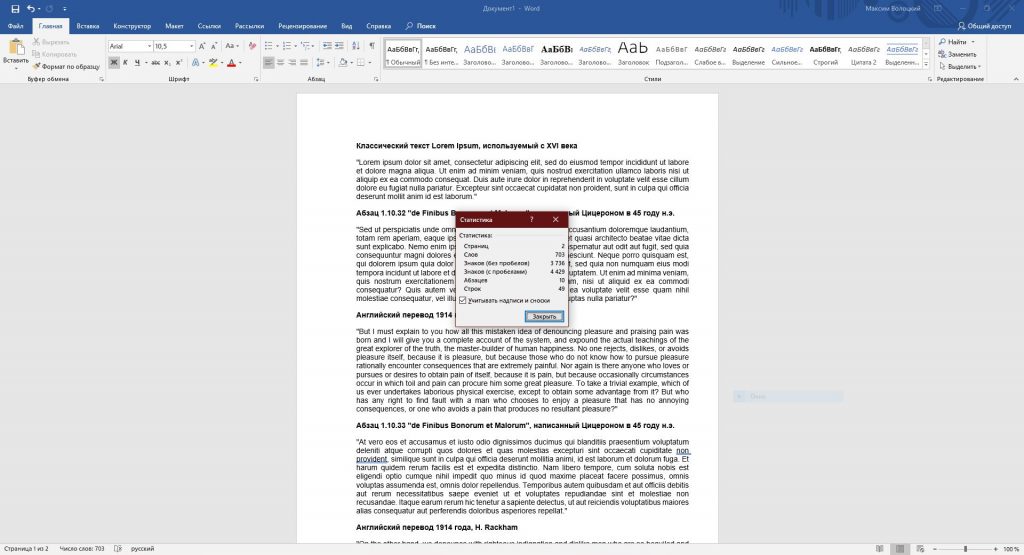Viewport: 1024px width, 555px height.
Task: Open the bullet list style dropdown arrow
Action: [276, 46]
